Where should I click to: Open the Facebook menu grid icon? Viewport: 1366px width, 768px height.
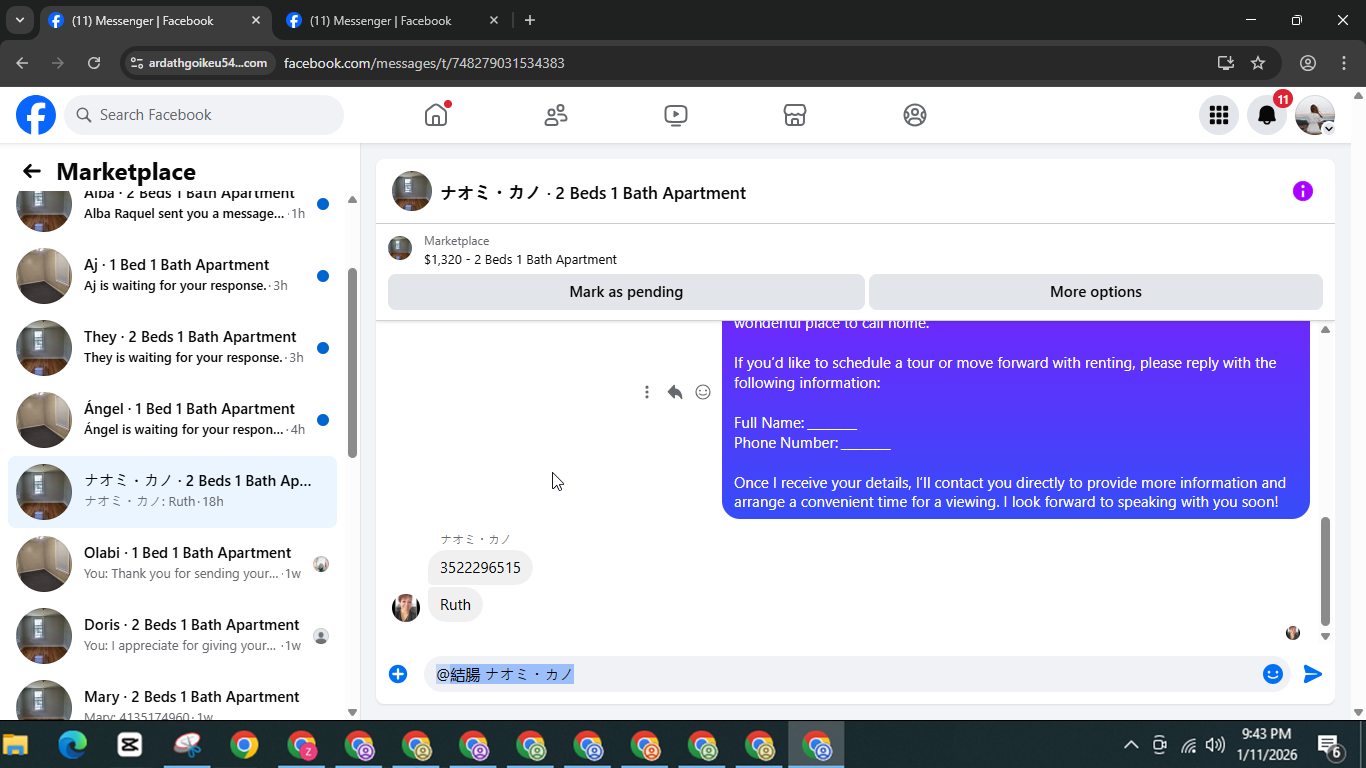(x=1219, y=115)
